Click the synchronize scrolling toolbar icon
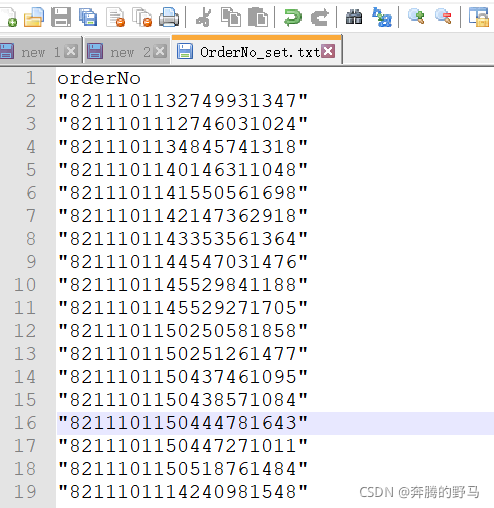Viewport: 494px width, 508px height. 478,17
